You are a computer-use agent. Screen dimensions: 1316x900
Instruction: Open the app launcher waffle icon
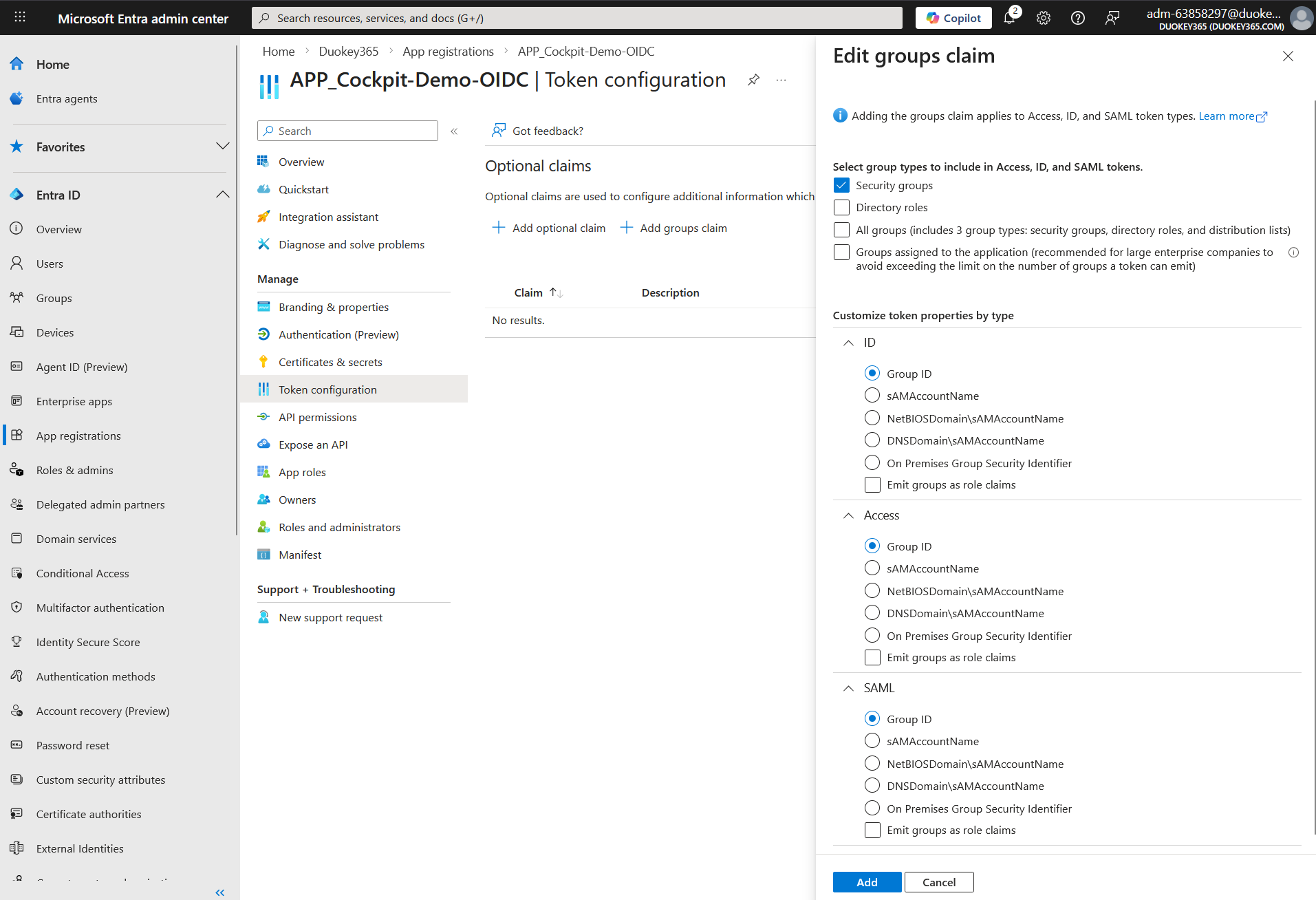point(20,17)
